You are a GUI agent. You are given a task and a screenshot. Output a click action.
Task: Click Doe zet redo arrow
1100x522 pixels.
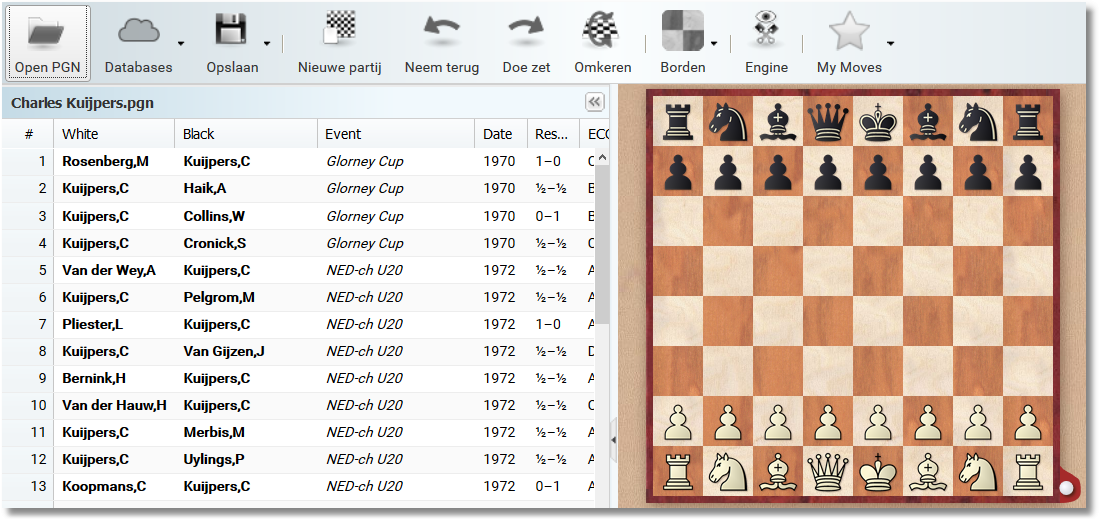(x=526, y=30)
